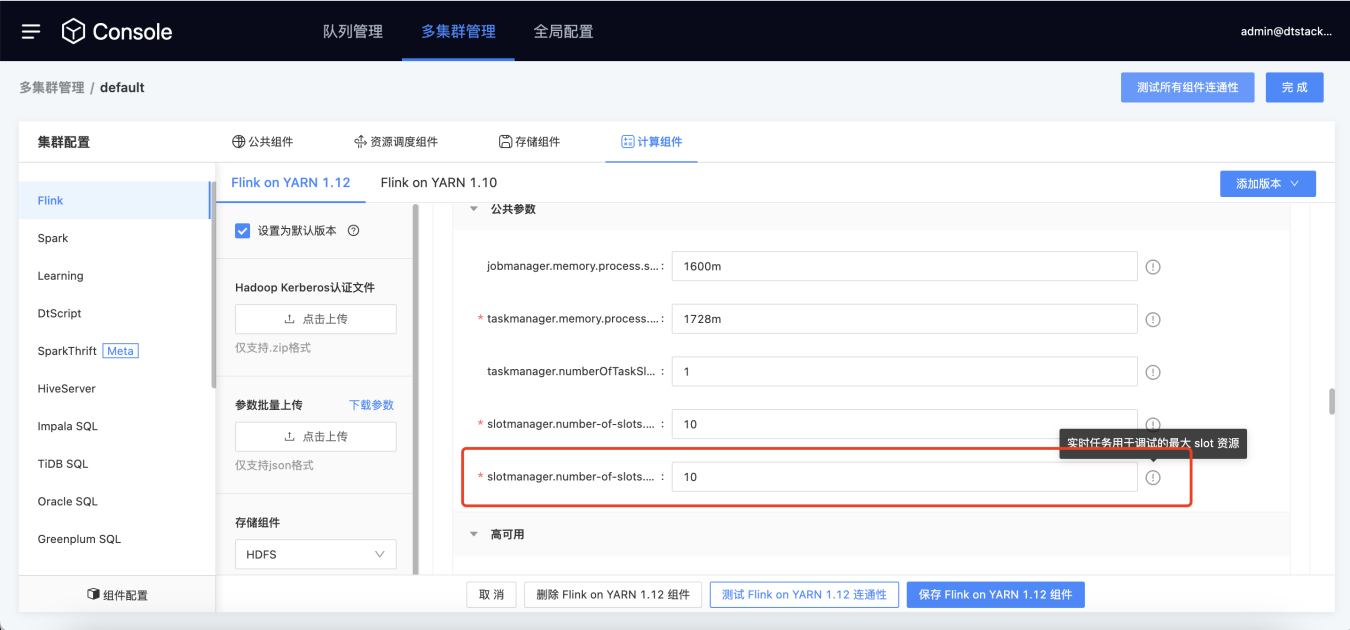Click the help icon beside 设置为默认版本
Viewport: 1350px width, 630px height.
[x=353, y=230]
